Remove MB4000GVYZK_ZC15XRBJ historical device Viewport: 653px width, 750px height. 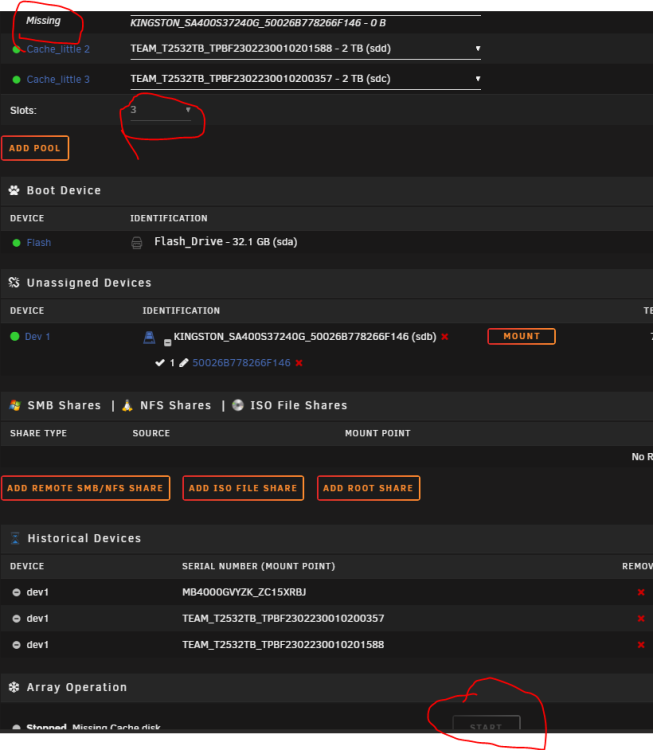(641, 593)
